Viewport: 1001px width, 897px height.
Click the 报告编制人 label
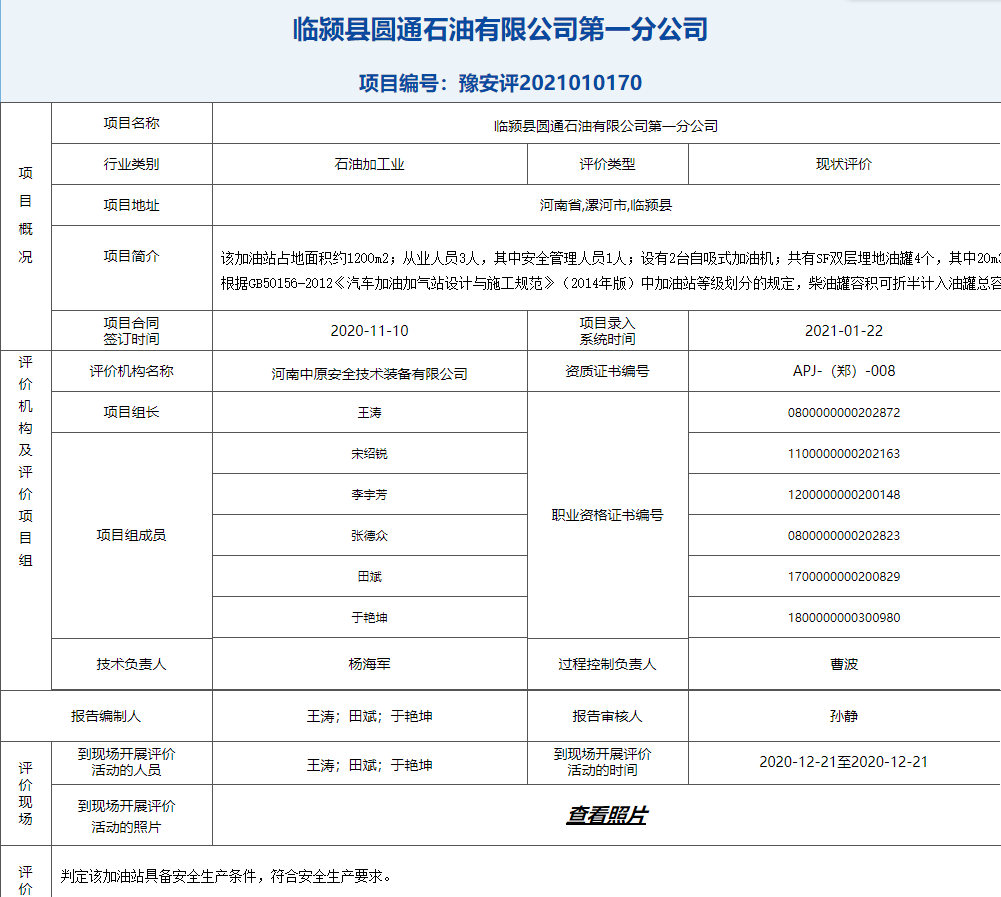pyautogui.click(x=106, y=716)
